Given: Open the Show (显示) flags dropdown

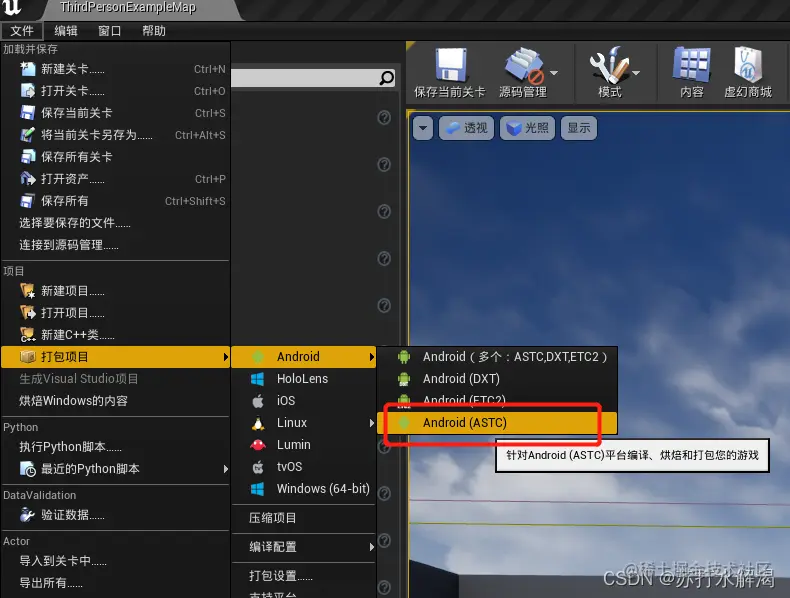Looking at the screenshot, I should pyautogui.click(x=579, y=128).
